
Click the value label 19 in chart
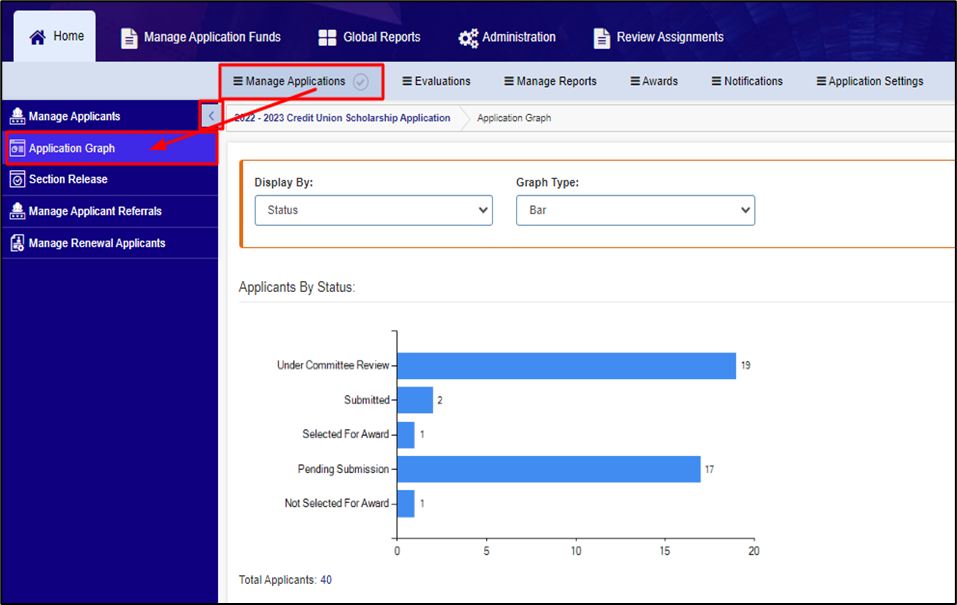click(x=745, y=366)
